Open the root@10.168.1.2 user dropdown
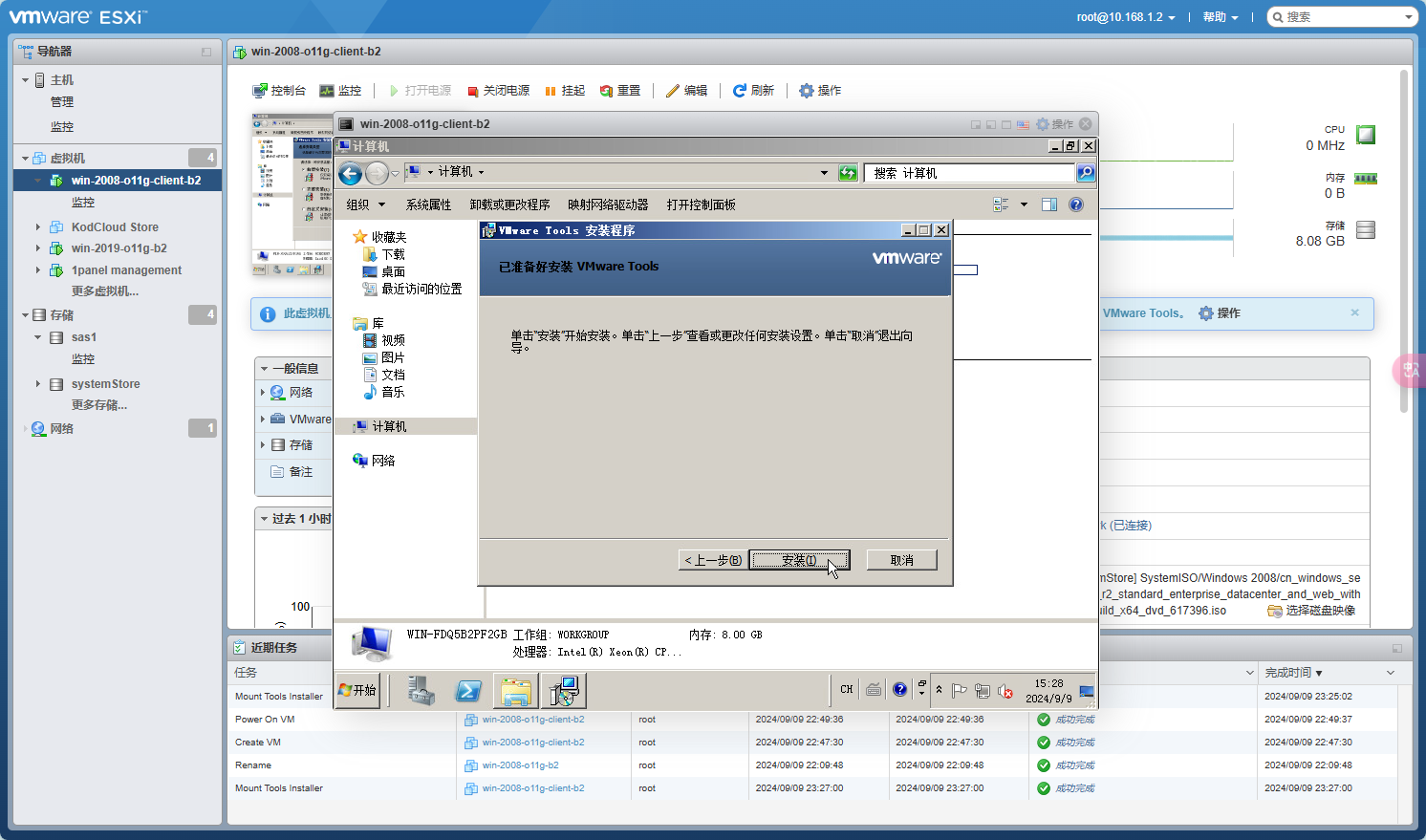Screen dimensions: 1426x840 click(1126, 17)
